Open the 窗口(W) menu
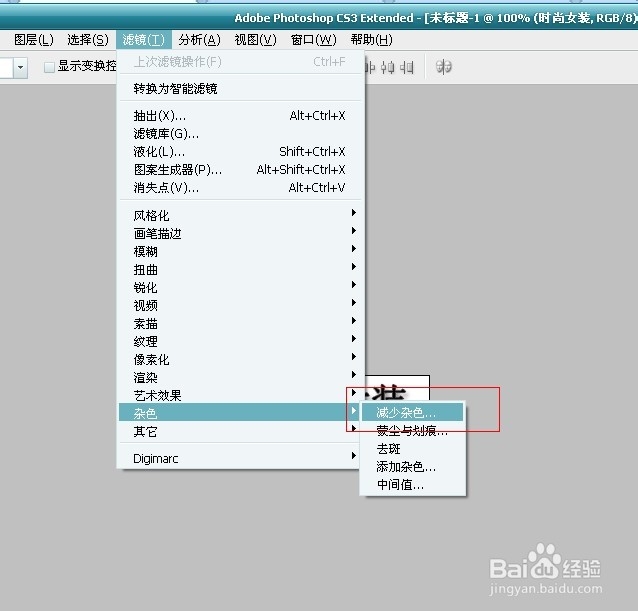The width and height of the screenshot is (638, 611). coord(313,40)
